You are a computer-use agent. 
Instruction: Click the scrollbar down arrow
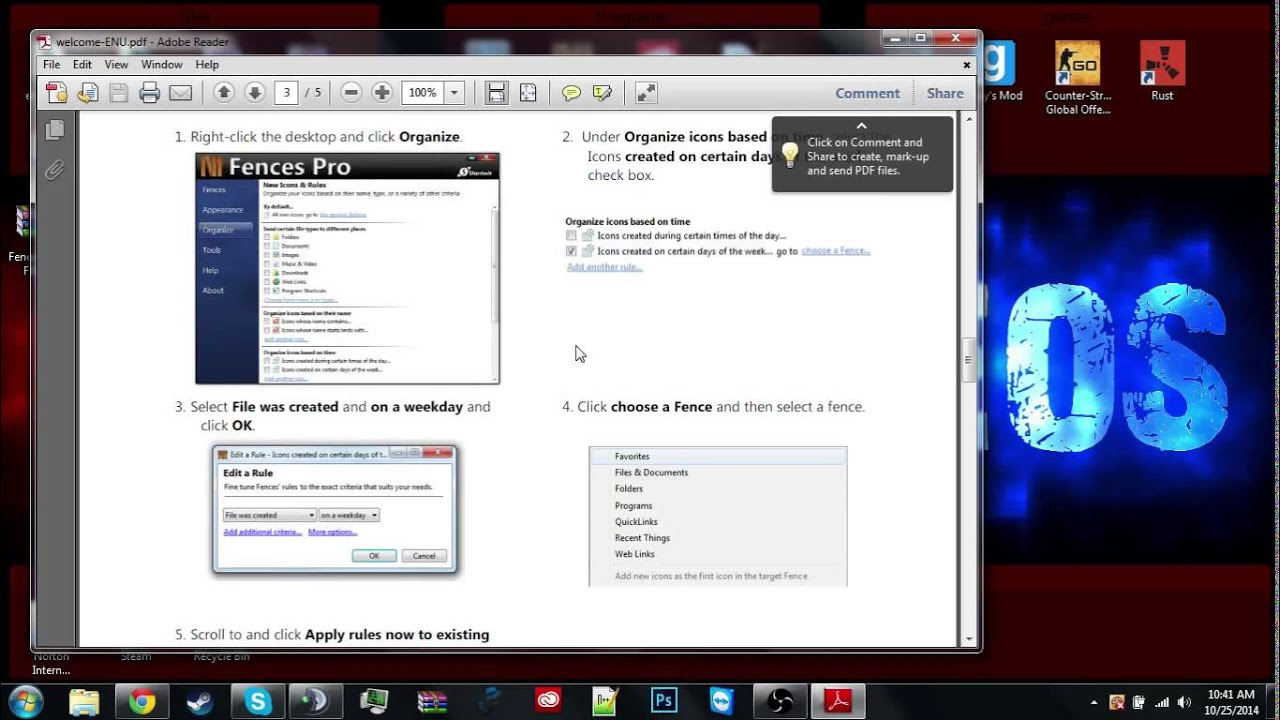tap(969, 639)
